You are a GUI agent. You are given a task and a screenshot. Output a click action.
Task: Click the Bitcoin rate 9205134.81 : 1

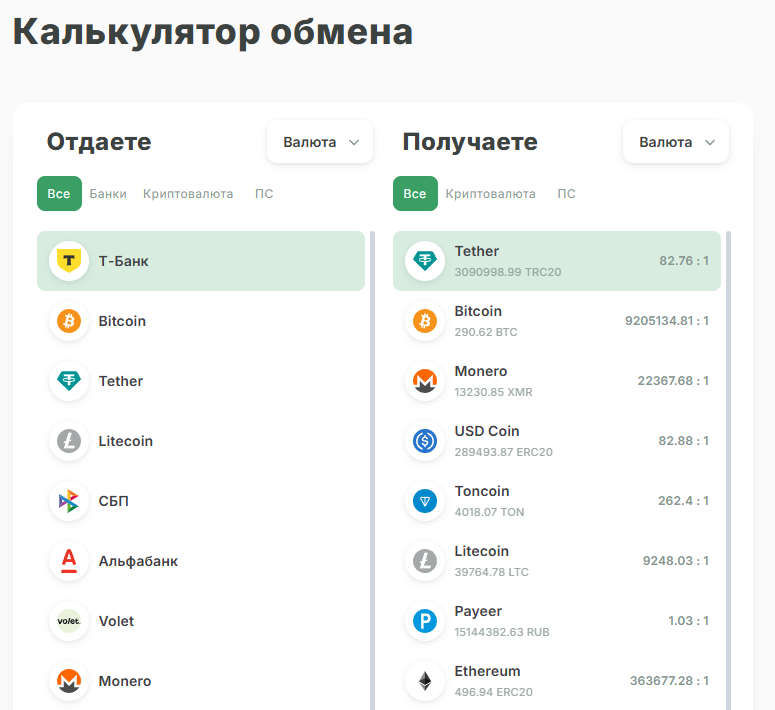(667, 321)
